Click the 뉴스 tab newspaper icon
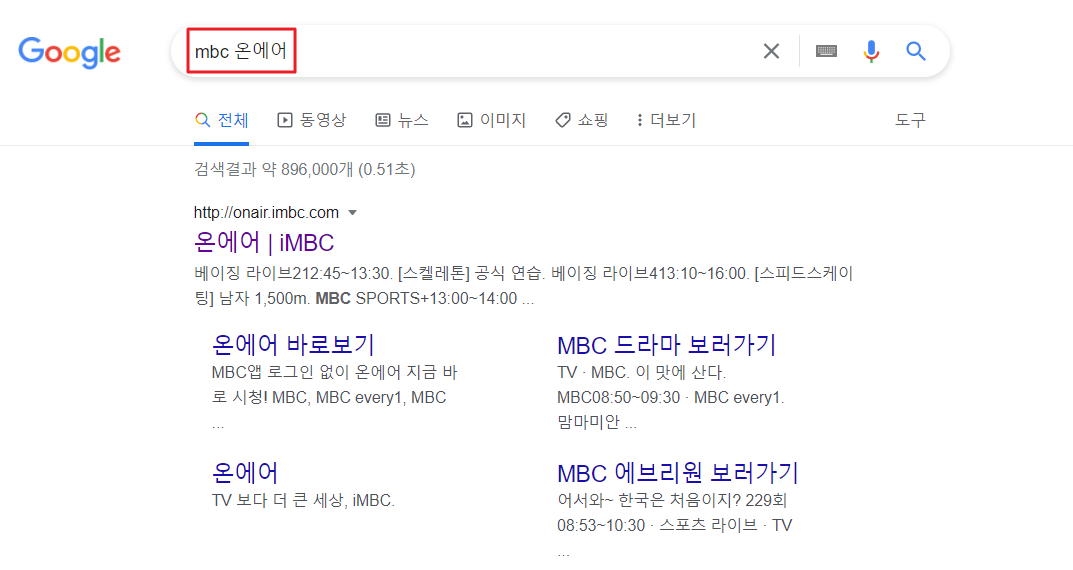The image size is (1073, 570). (383, 120)
